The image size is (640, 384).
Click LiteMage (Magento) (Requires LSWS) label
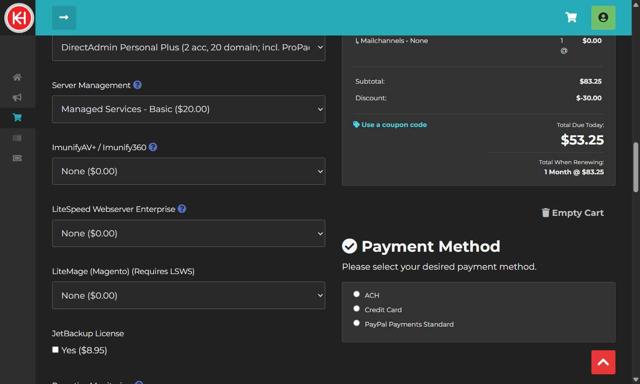coord(123,271)
